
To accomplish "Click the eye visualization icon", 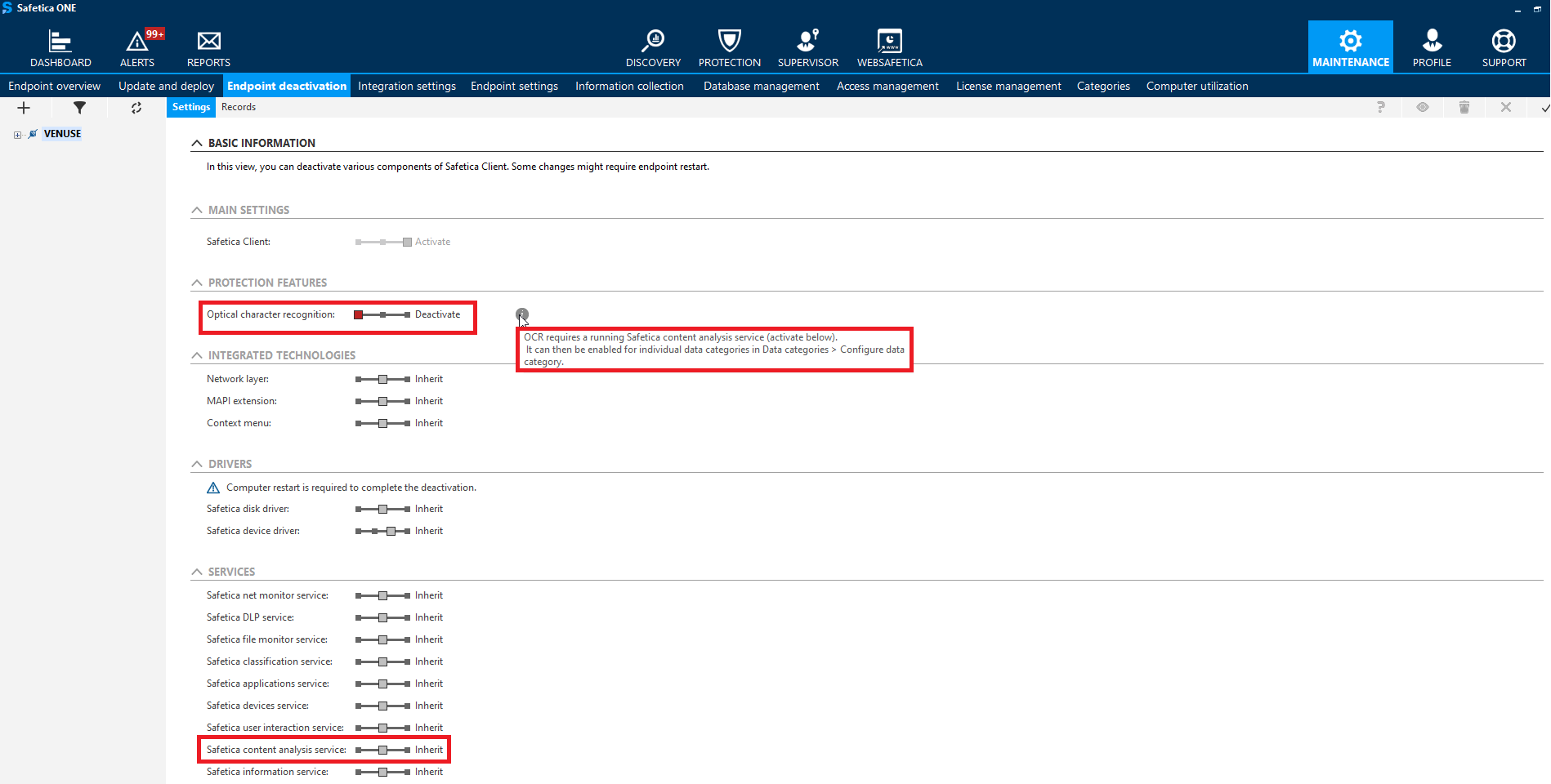I will (x=1423, y=107).
